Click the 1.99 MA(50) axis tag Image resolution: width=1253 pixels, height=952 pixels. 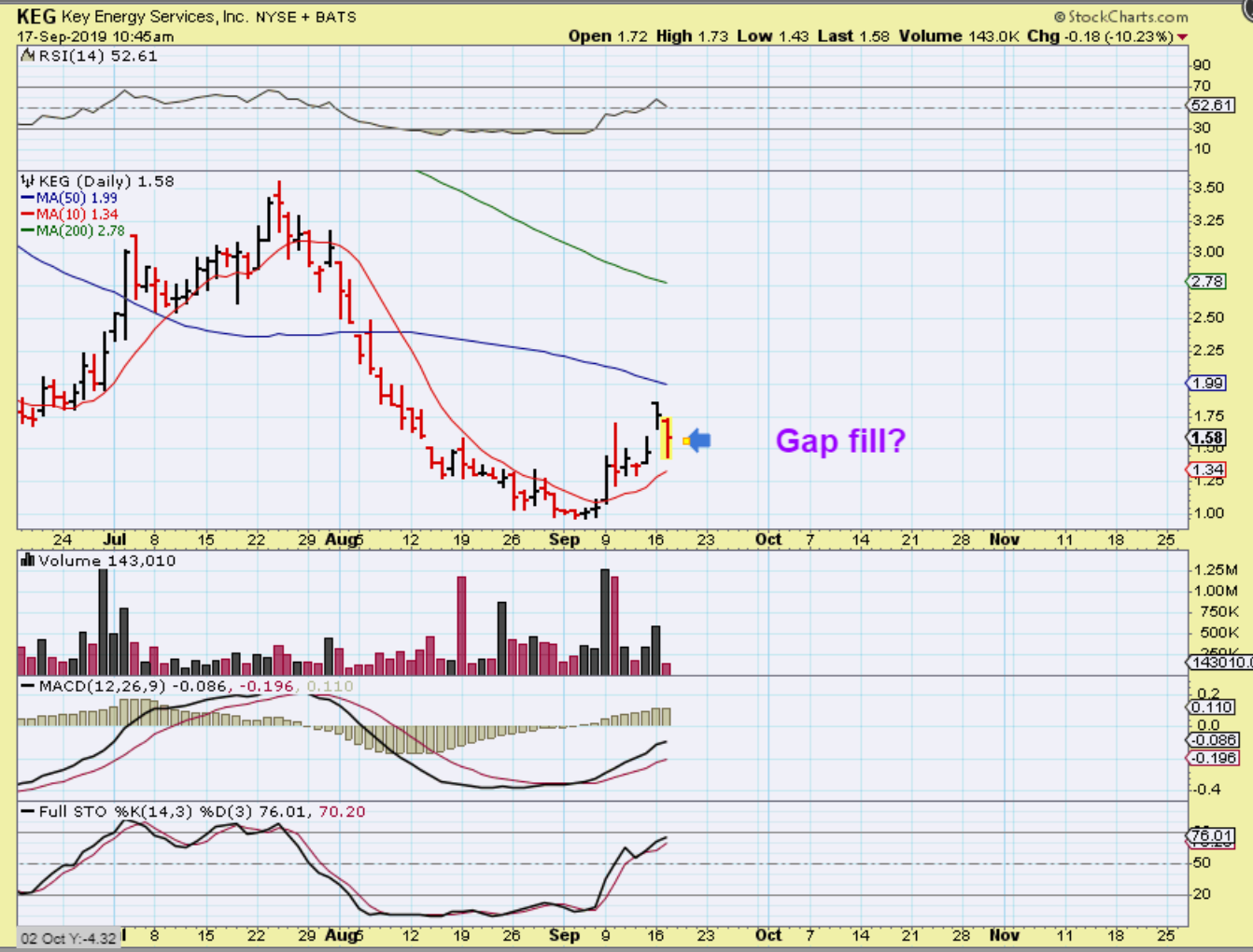(1207, 383)
